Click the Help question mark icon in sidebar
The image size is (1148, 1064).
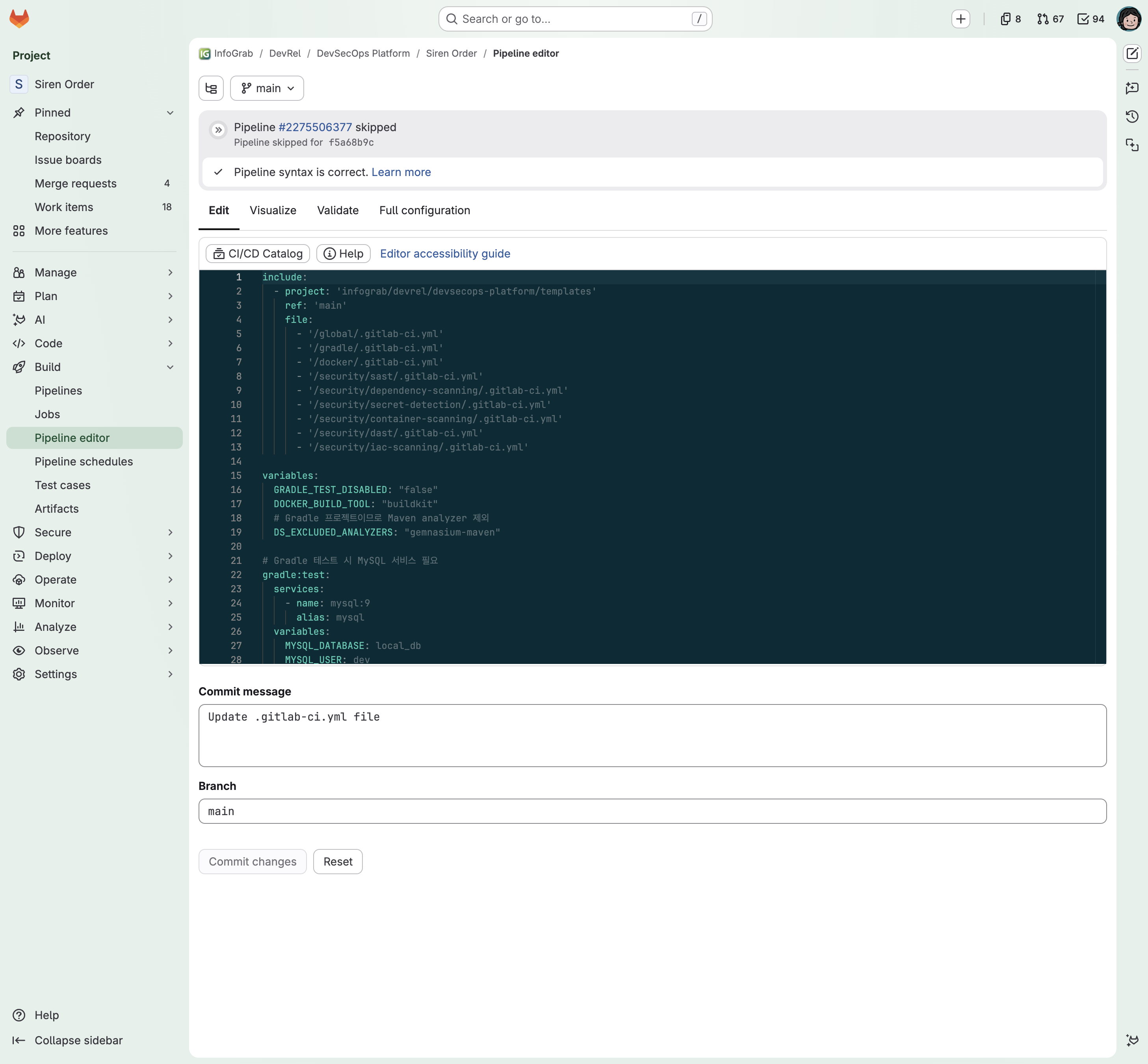19,1015
